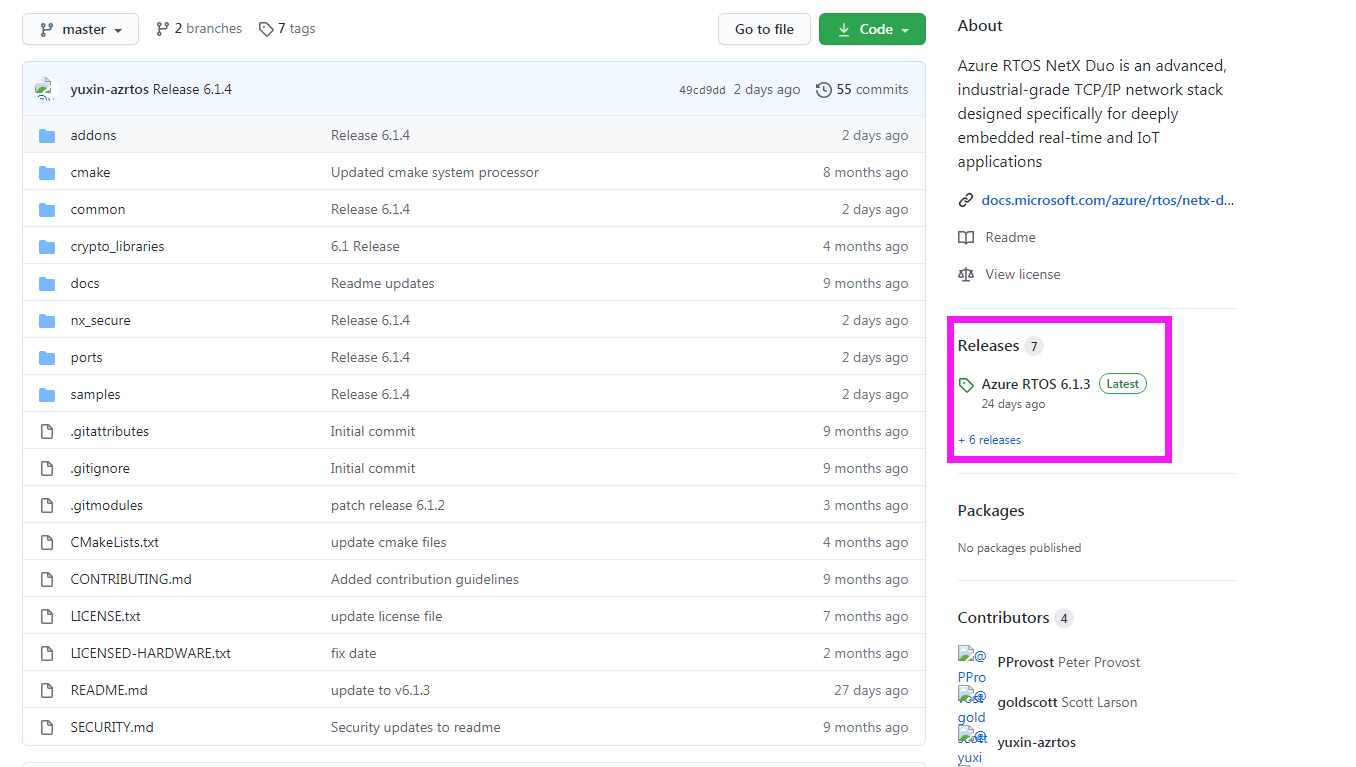The height and width of the screenshot is (767, 1356).
Task: Open the cmake directory name
Action: (90, 172)
